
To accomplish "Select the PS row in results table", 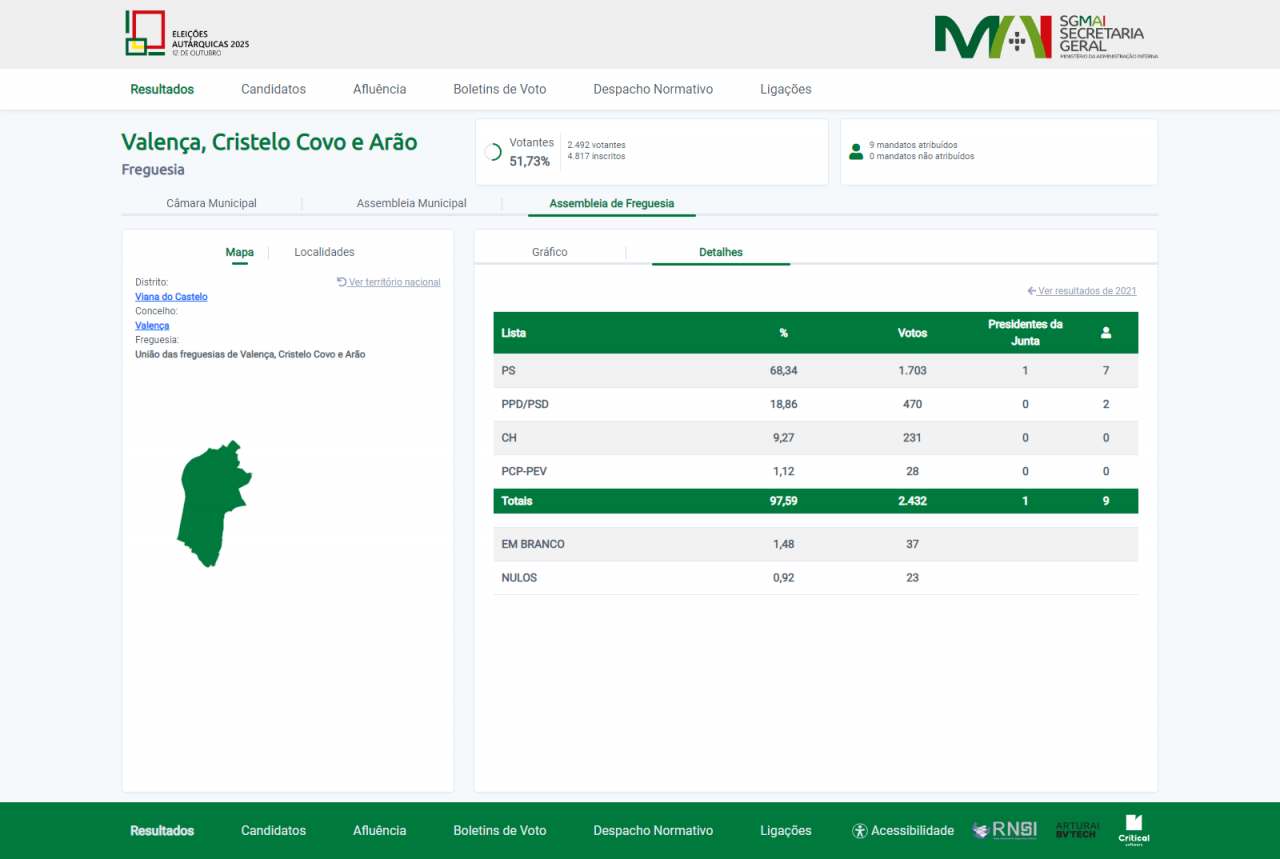I will [815, 371].
